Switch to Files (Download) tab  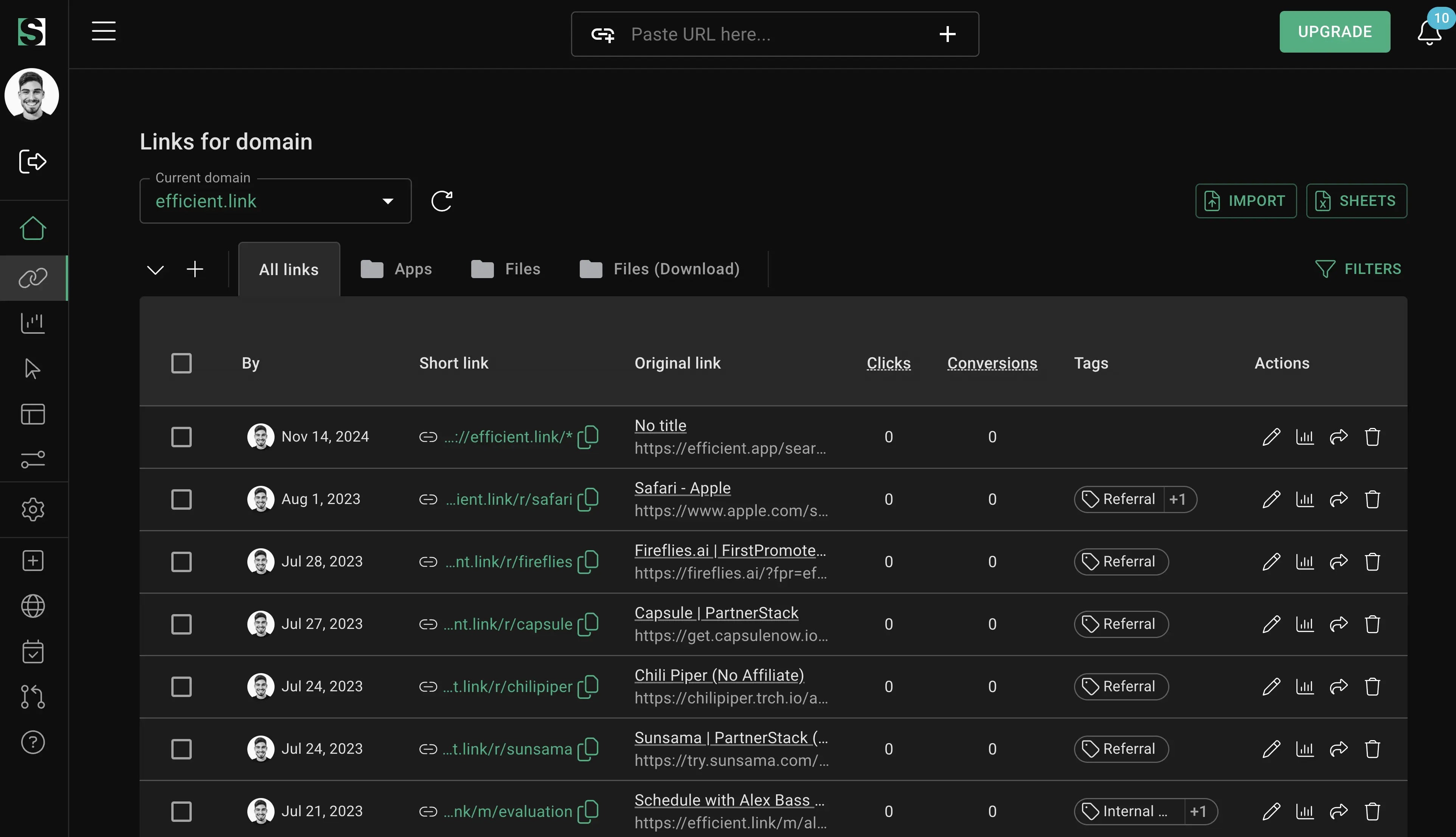660,269
